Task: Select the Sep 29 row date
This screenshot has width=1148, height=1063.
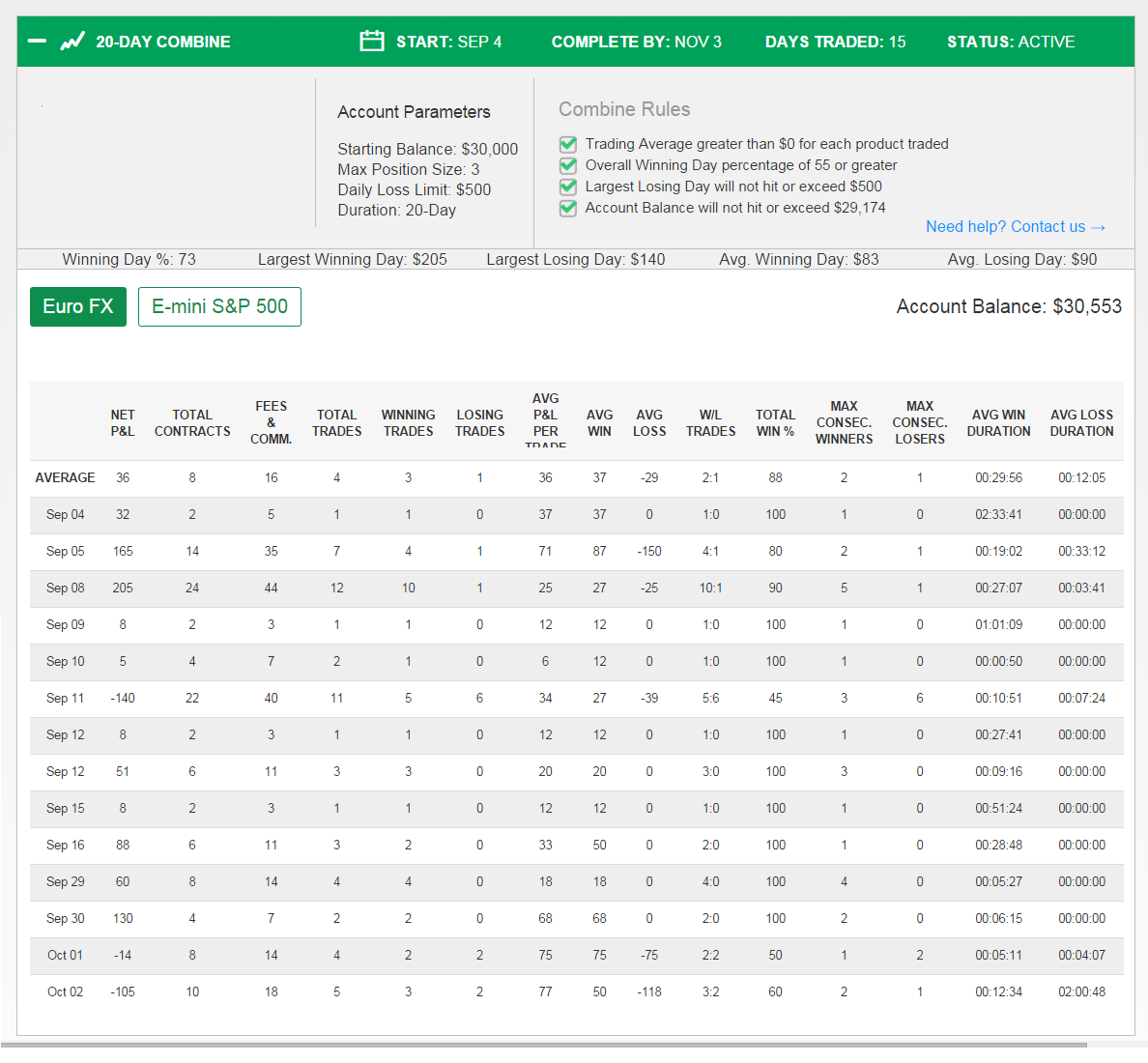Action: pos(65,881)
